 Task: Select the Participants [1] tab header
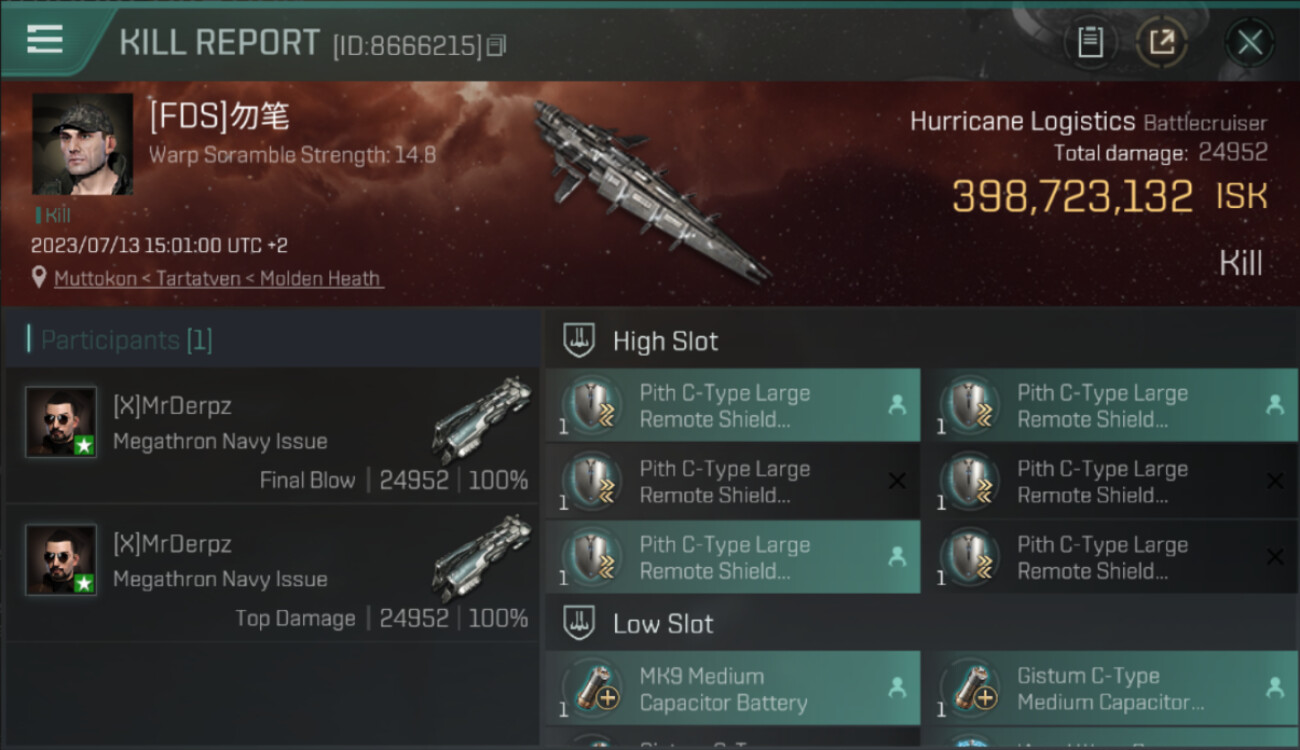(x=126, y=340)
